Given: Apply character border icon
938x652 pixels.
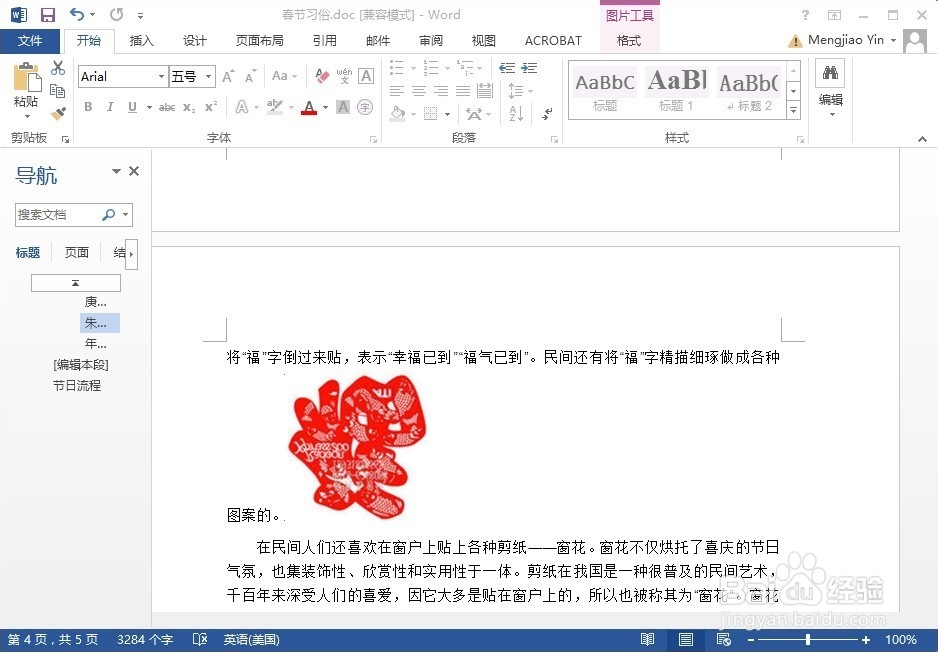Looking at the screenshot, I should coord(366,76).
